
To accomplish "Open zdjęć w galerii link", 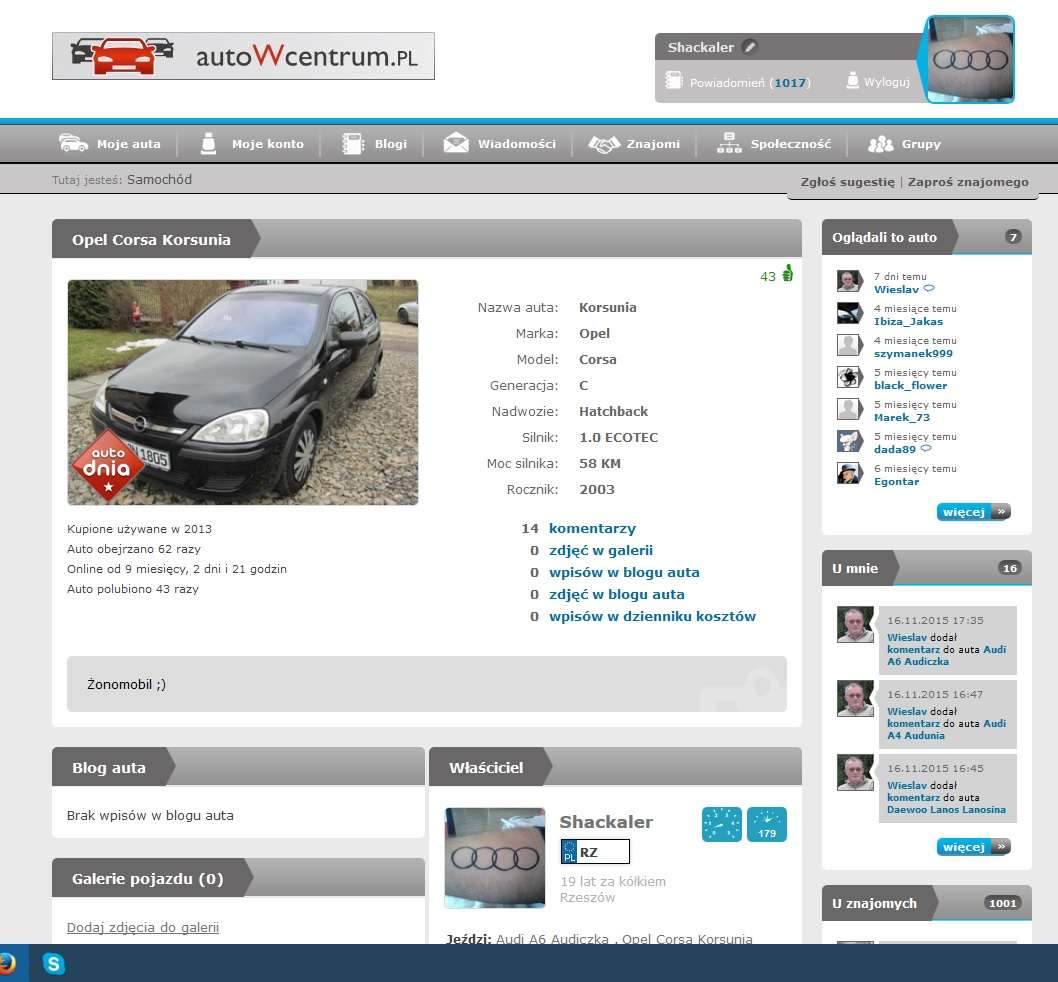I will click(x=601, y=550).
